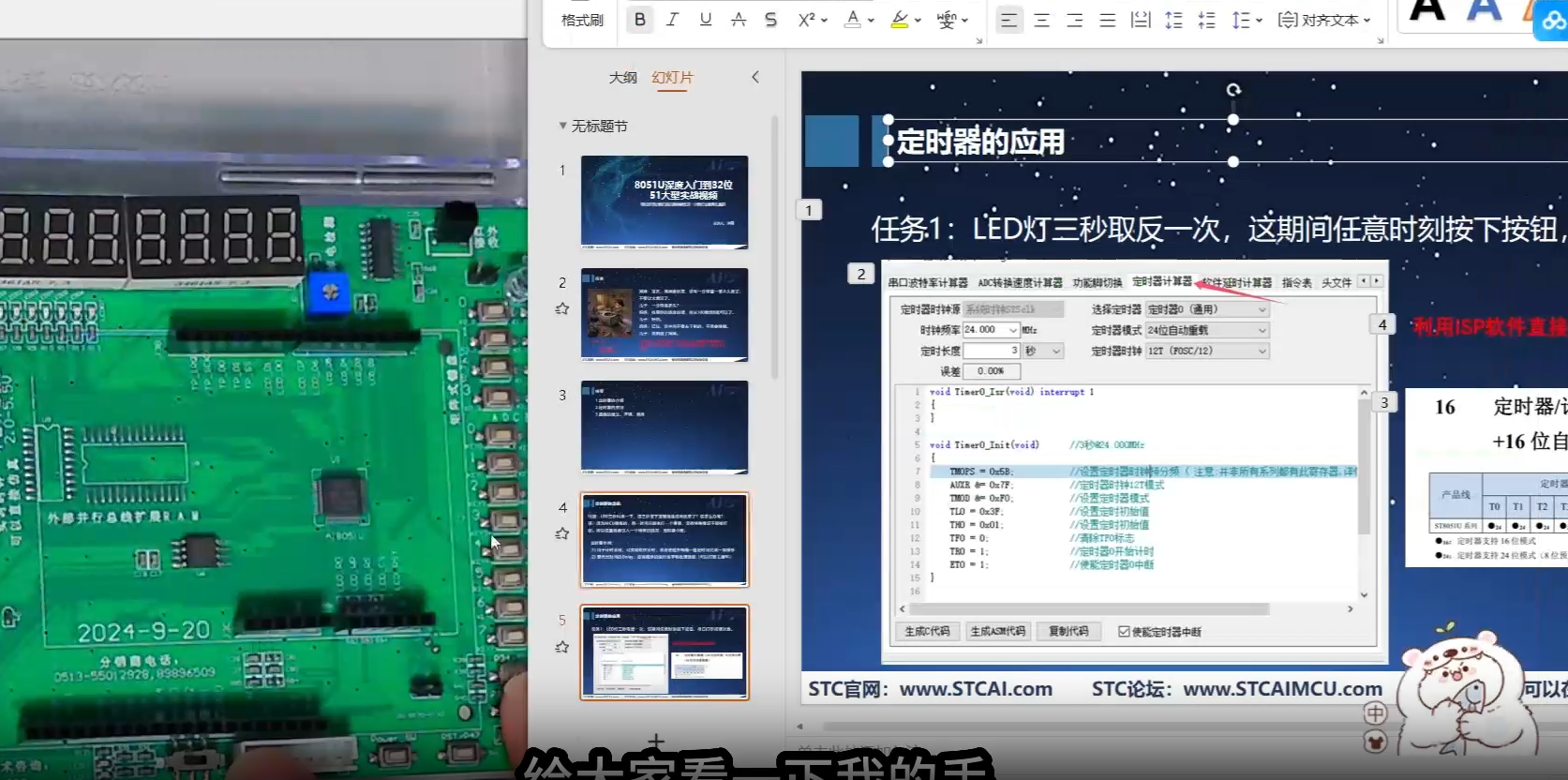Select the blue A text style preset
1568x780 pixels.
coord(1485,10)
